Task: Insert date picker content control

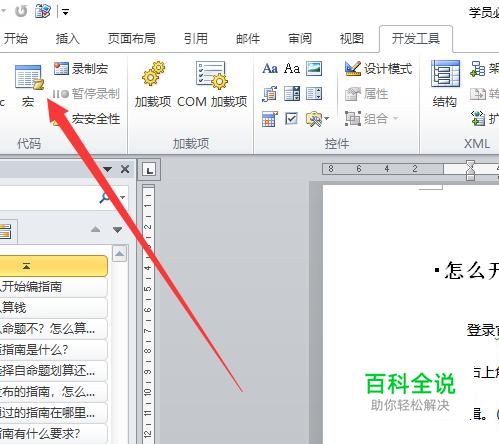Action: (270, 119)
